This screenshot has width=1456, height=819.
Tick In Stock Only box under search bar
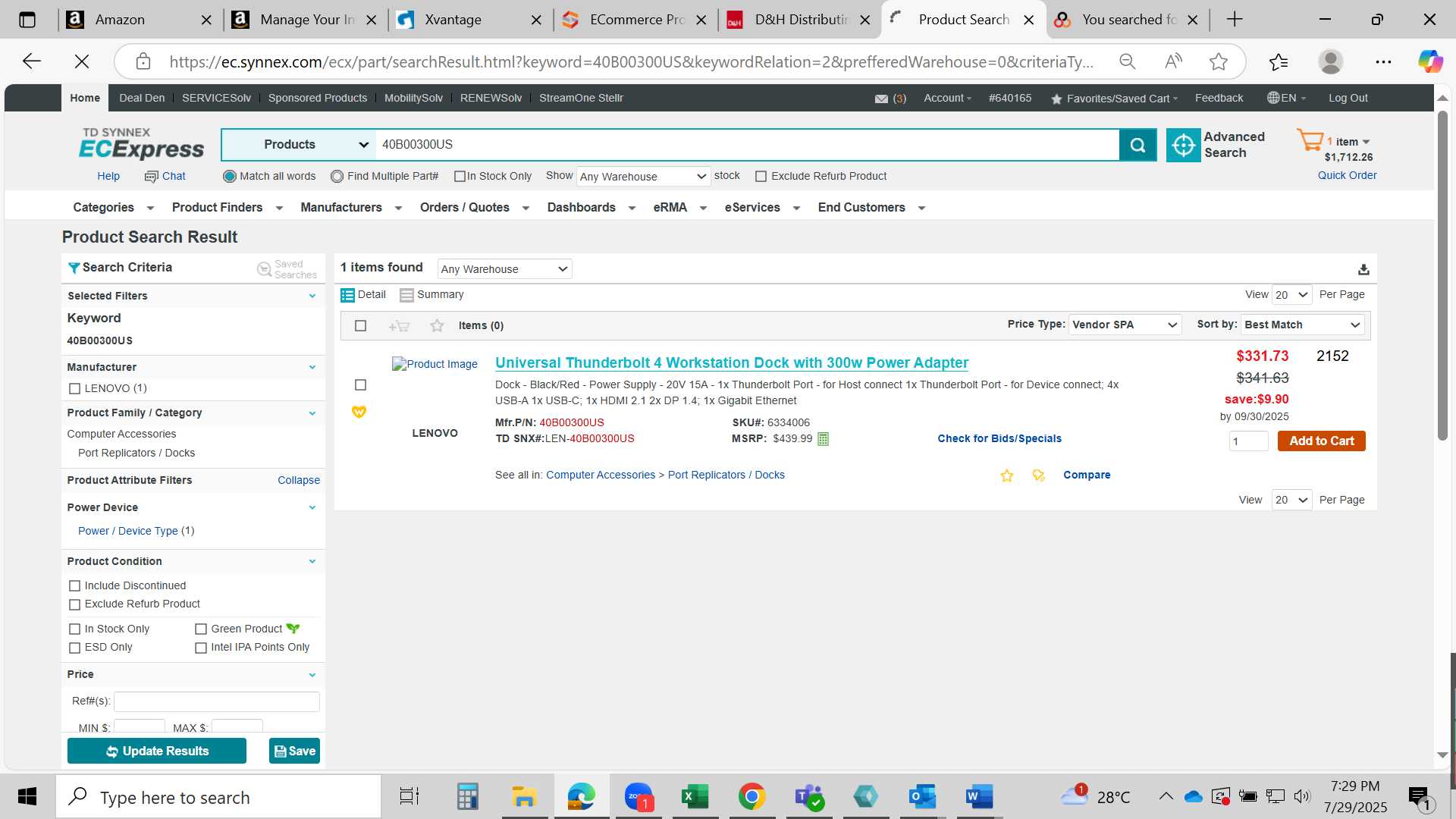pyautogui.click(x=460, y=177)
